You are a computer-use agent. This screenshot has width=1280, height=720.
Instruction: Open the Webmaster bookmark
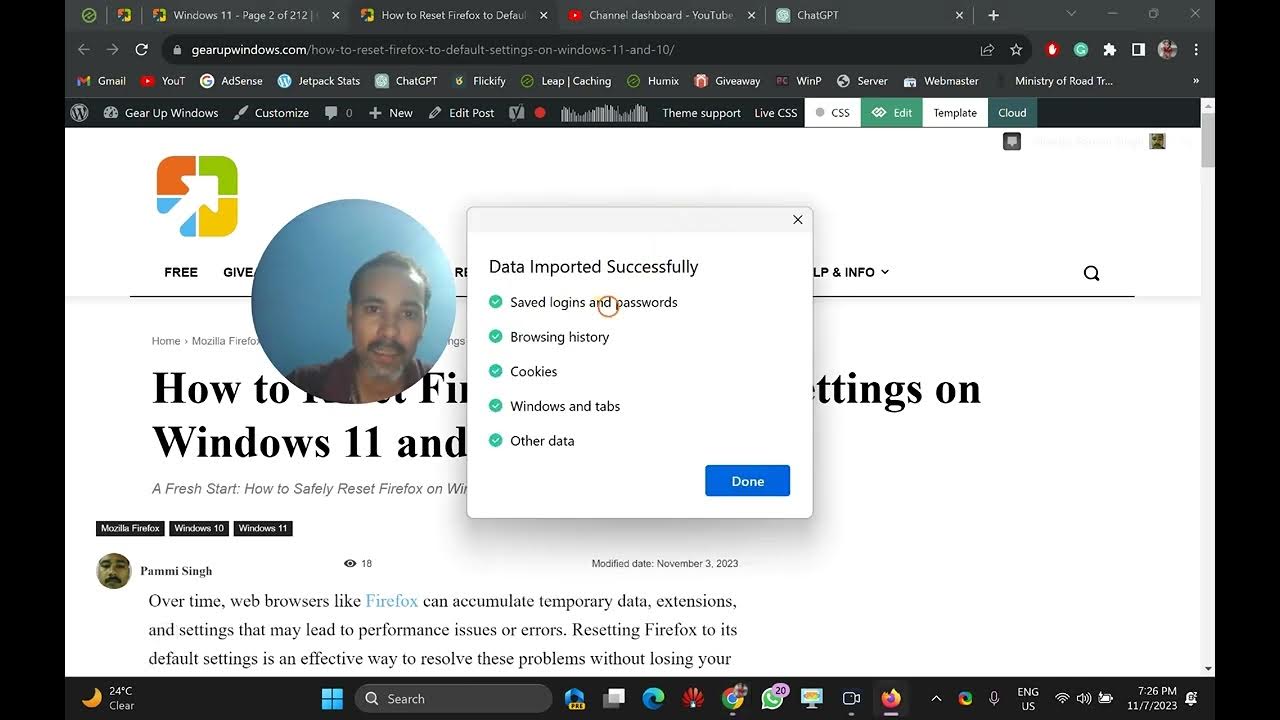(941, 81)
